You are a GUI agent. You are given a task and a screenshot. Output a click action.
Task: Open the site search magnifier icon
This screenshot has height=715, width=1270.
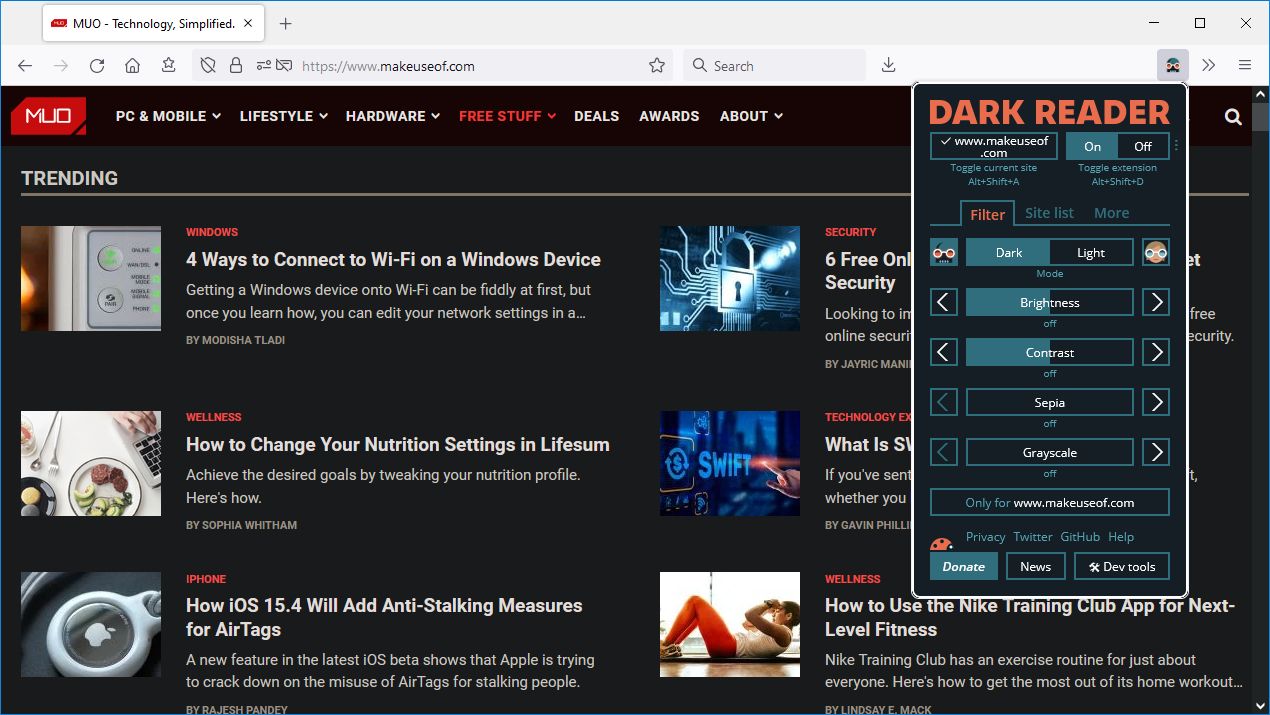[1233, 116]
